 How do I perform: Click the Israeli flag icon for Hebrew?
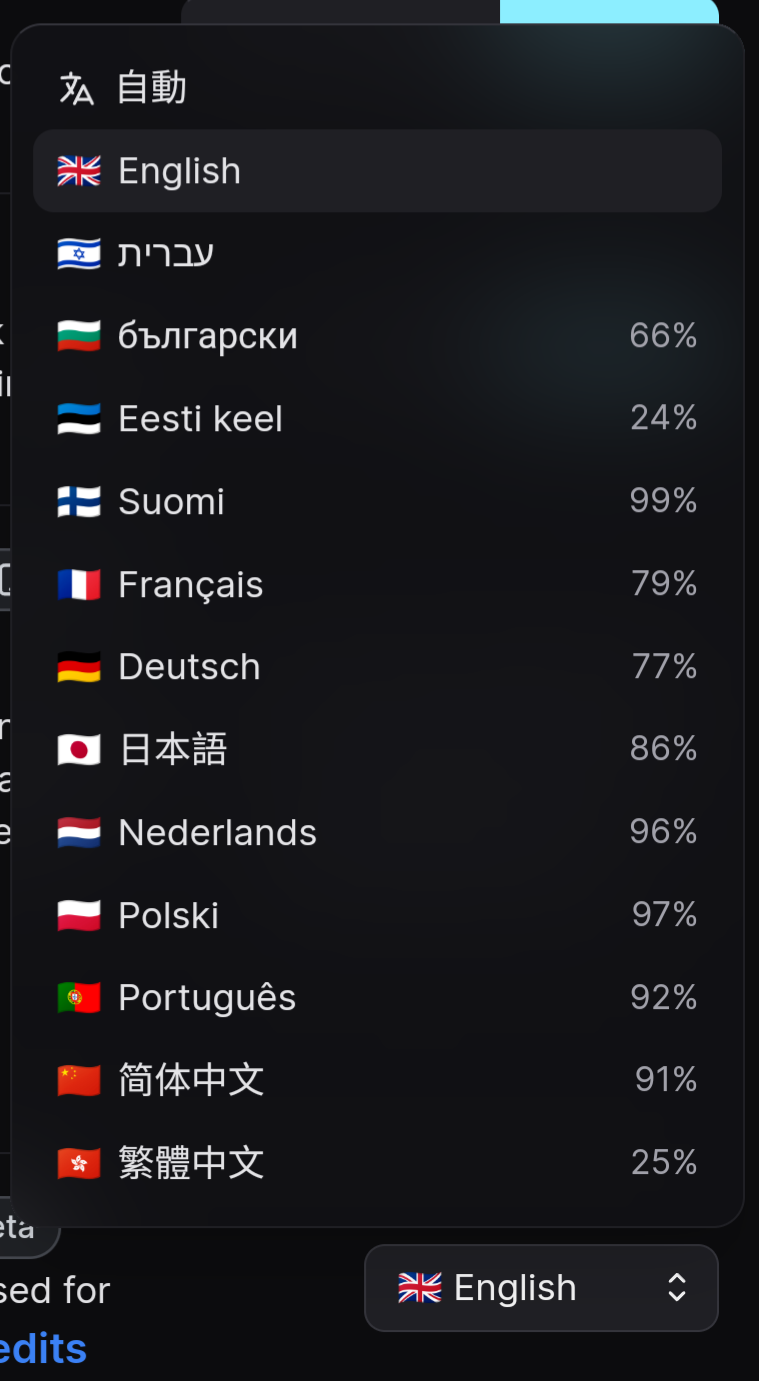79,254
